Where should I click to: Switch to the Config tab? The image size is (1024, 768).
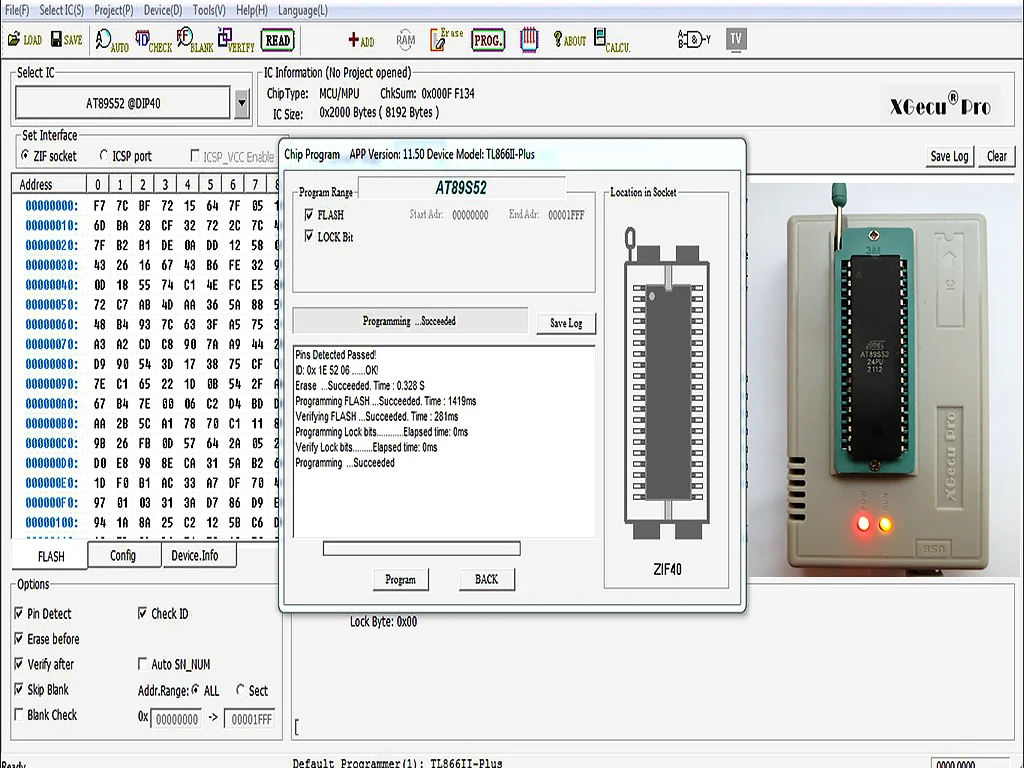(123, 556)
